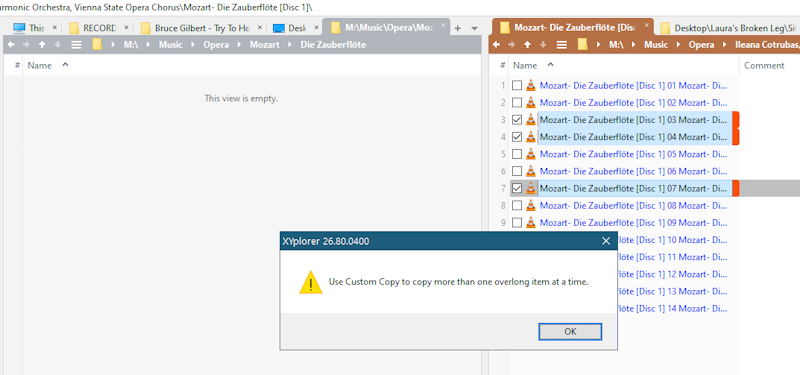Check the checkbox for track 05
Image resolution: width=800 pixels, height=375 pixels.
click(x=517, y=154)
